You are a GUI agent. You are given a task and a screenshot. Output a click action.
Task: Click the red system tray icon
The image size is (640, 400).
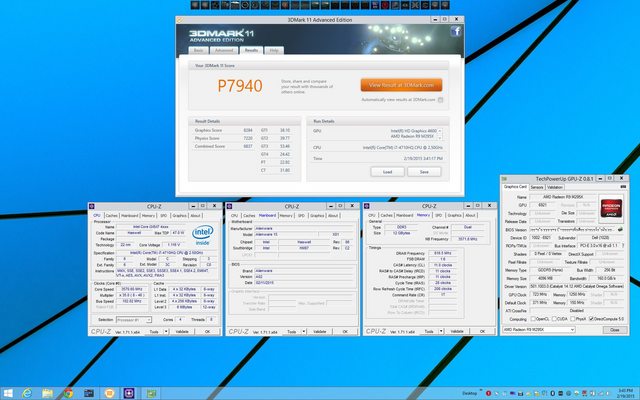coord(488,393)
